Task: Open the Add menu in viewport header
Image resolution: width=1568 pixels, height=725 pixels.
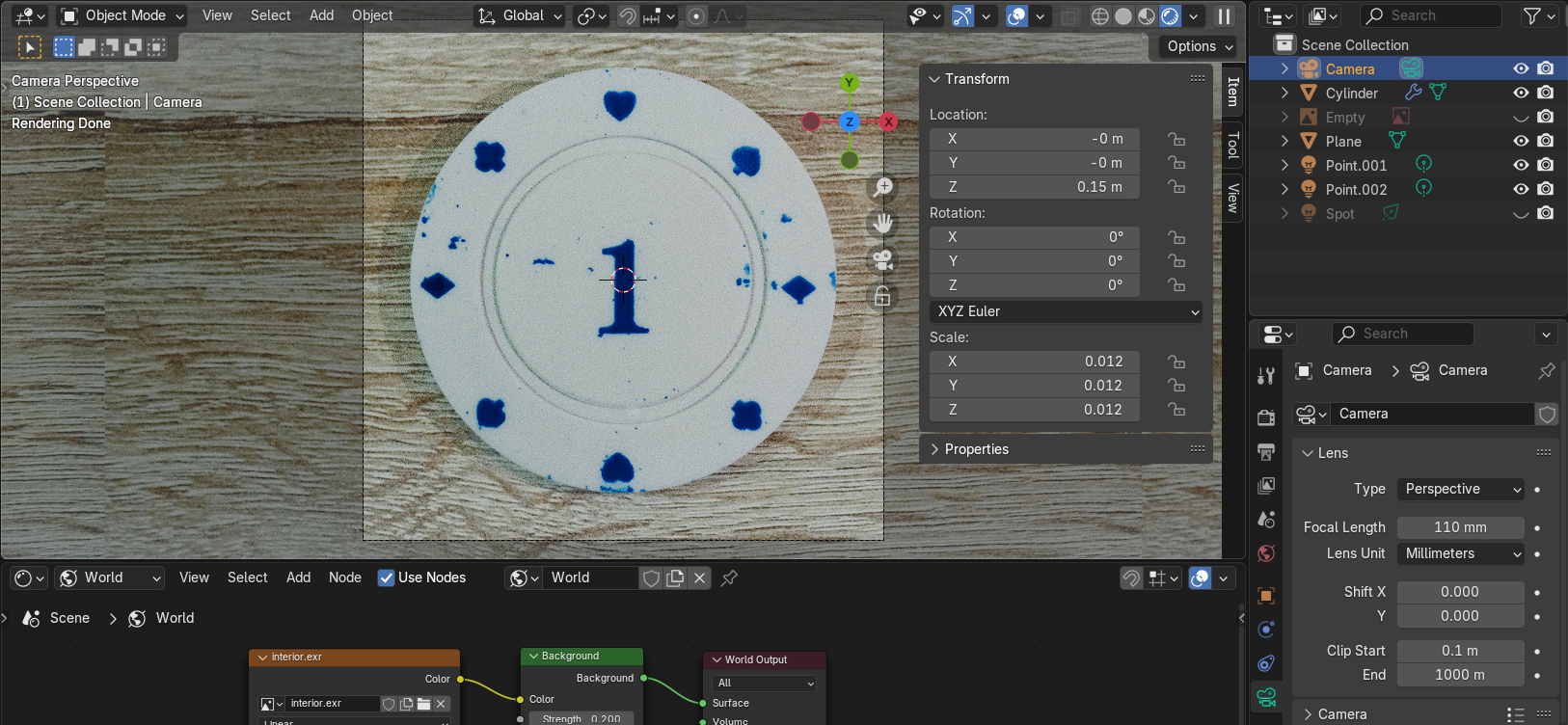Action: point(321,15)
